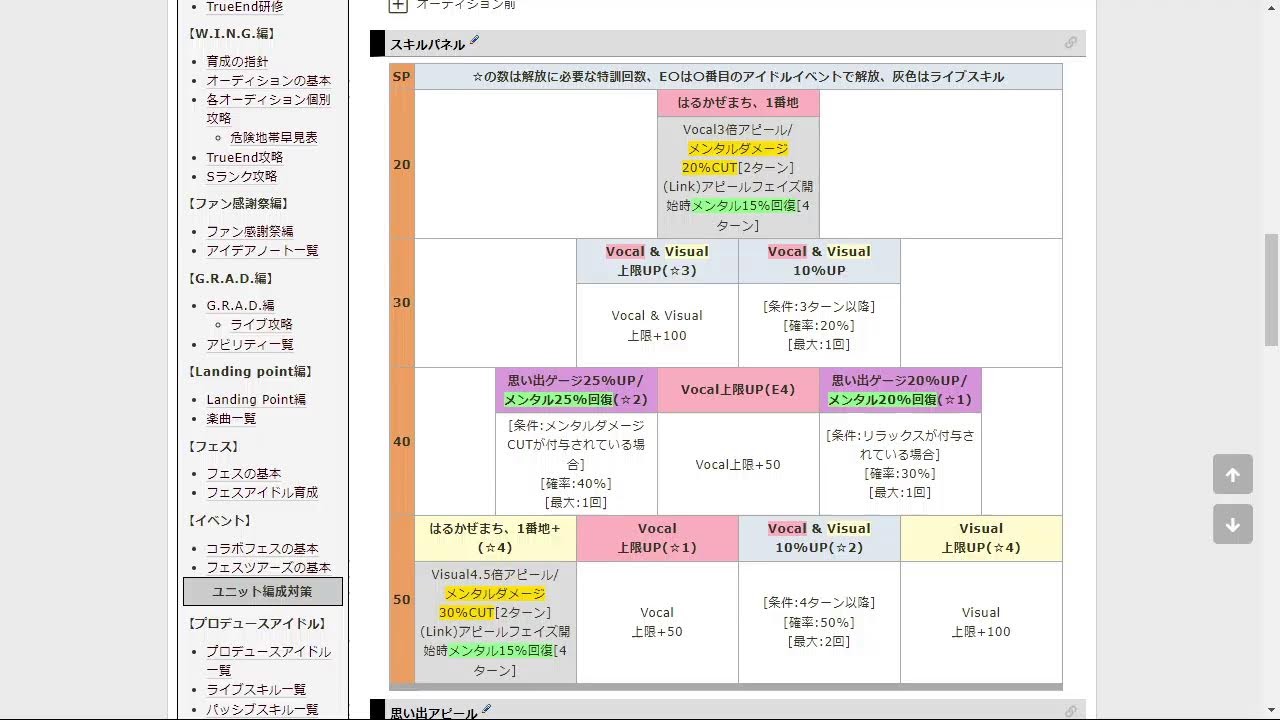1280x720 pixels.
Task: Edit the スキルパネル section via pencil icon
Action: pyautogui.click(x=475, y=41)
